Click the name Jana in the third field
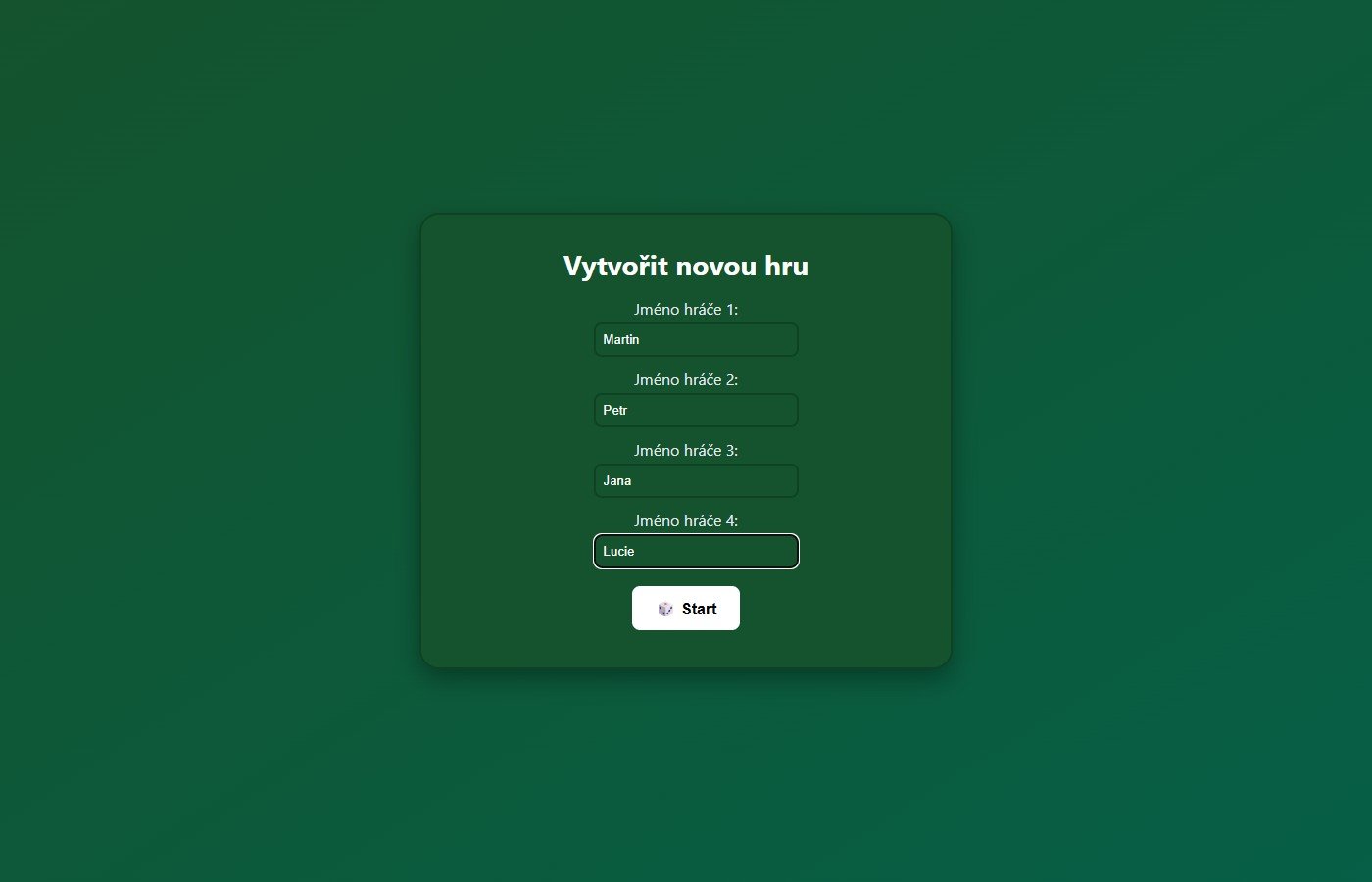 point(617,481)
